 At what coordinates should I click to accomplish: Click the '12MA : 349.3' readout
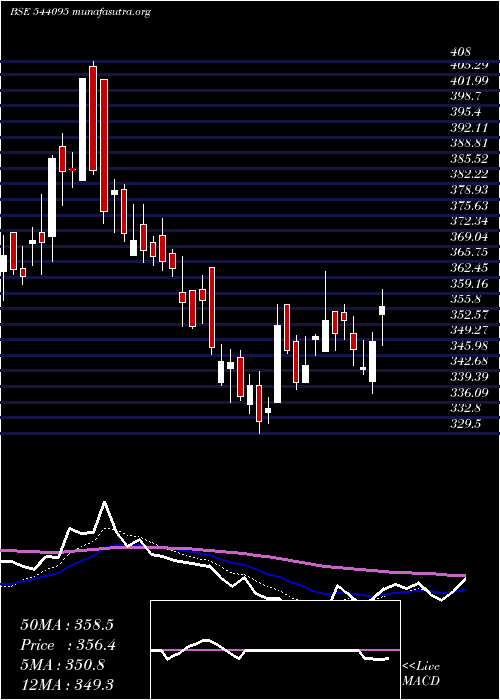(67, 685)
